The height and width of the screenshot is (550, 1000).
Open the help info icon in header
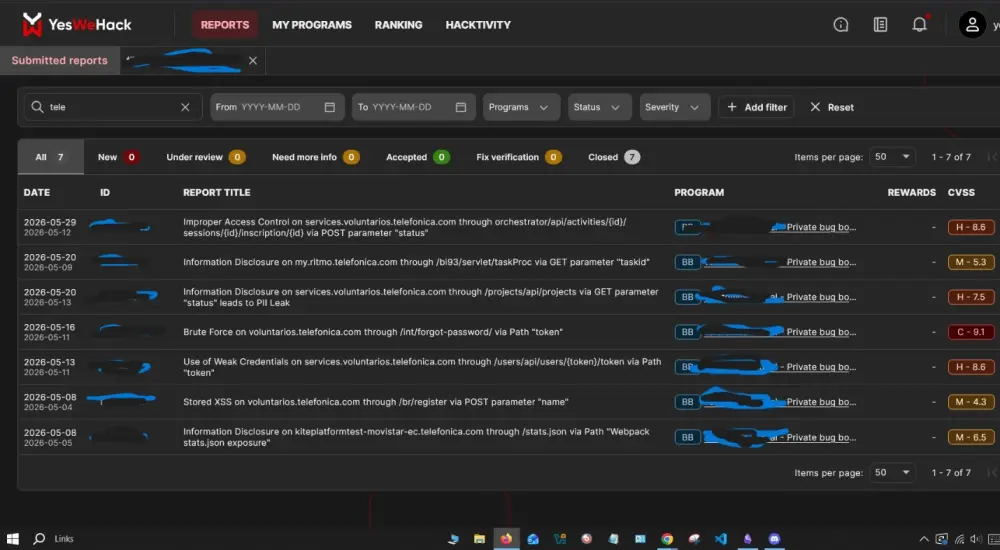click(841, 25)
